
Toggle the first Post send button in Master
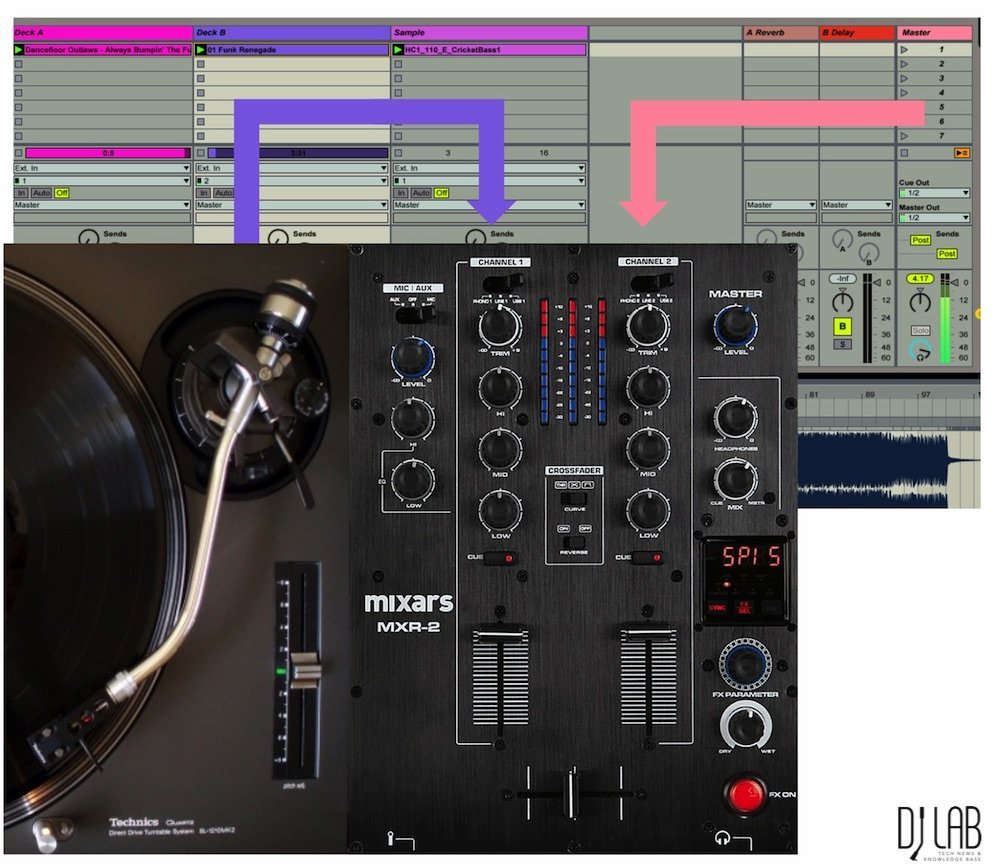919,240
